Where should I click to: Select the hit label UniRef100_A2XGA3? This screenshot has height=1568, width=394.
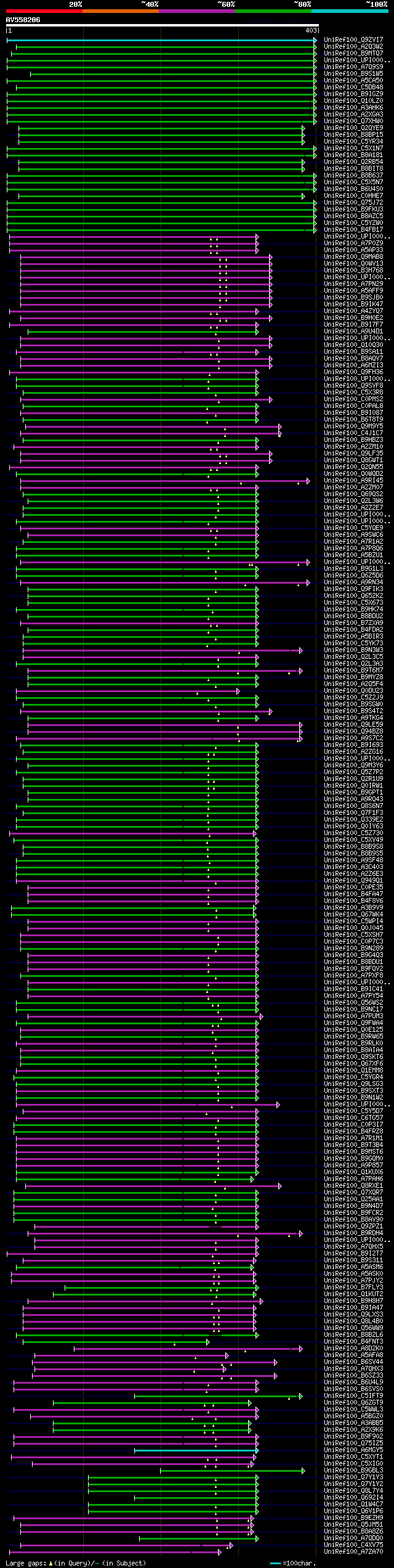pyautogui.click(x=353, y=115)
